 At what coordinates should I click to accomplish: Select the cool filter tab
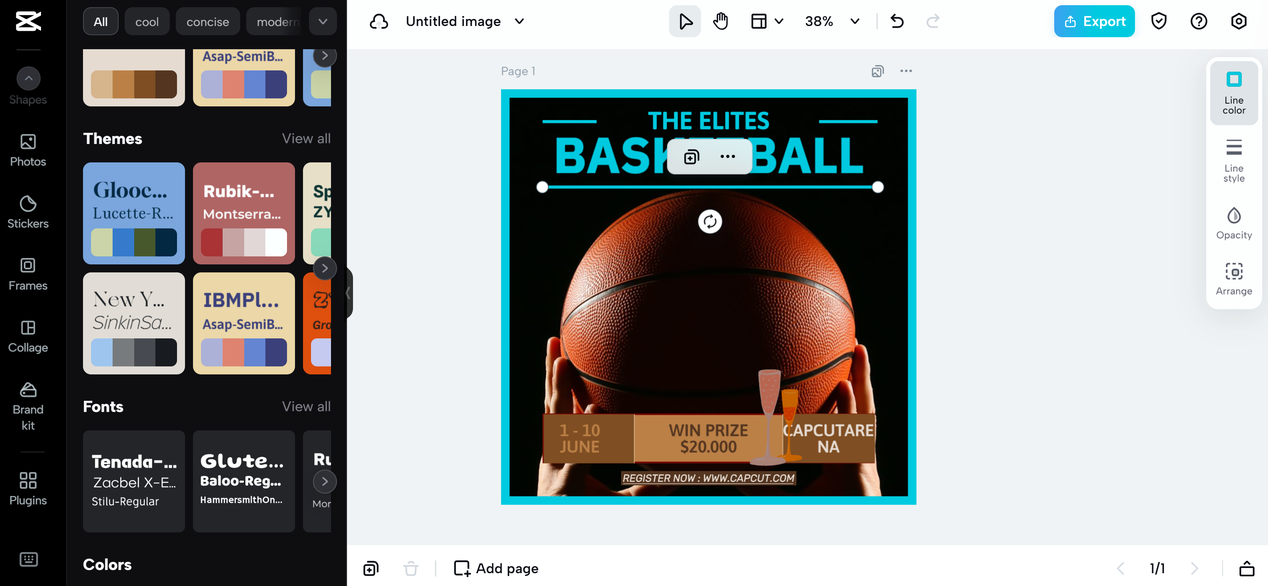pyautogui.click(x=147, y=21)
